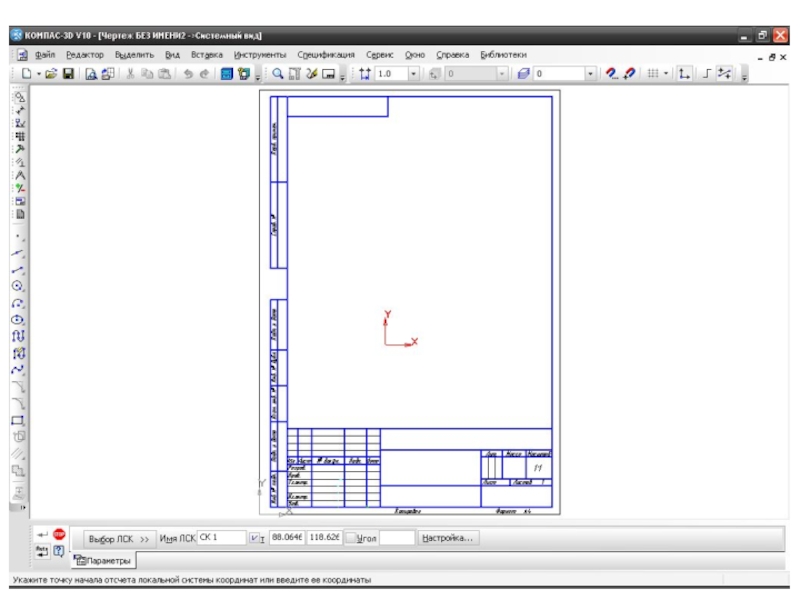800x600 pixels.
Task: Open the Инструменты menu
Action: pos(260,55)
